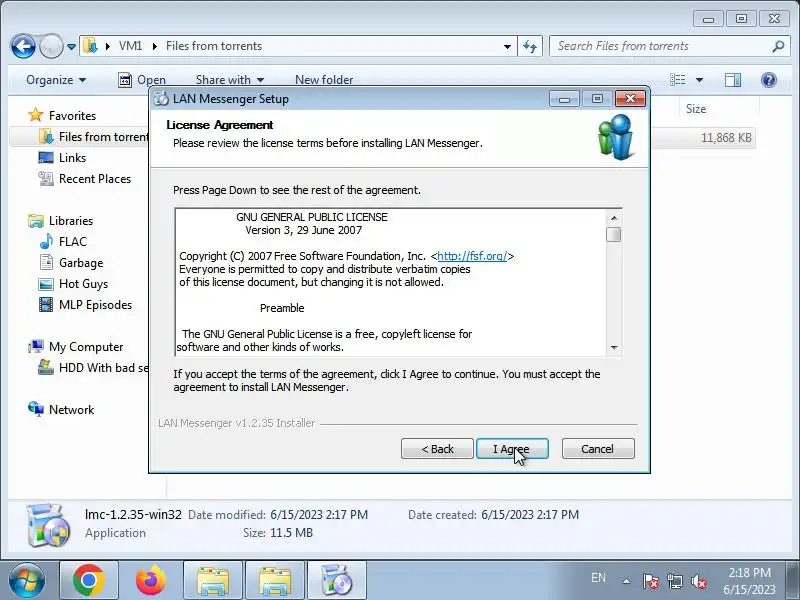Open the Organize menu
Viewport: 800px width, 600px height.
click(56, 80)
